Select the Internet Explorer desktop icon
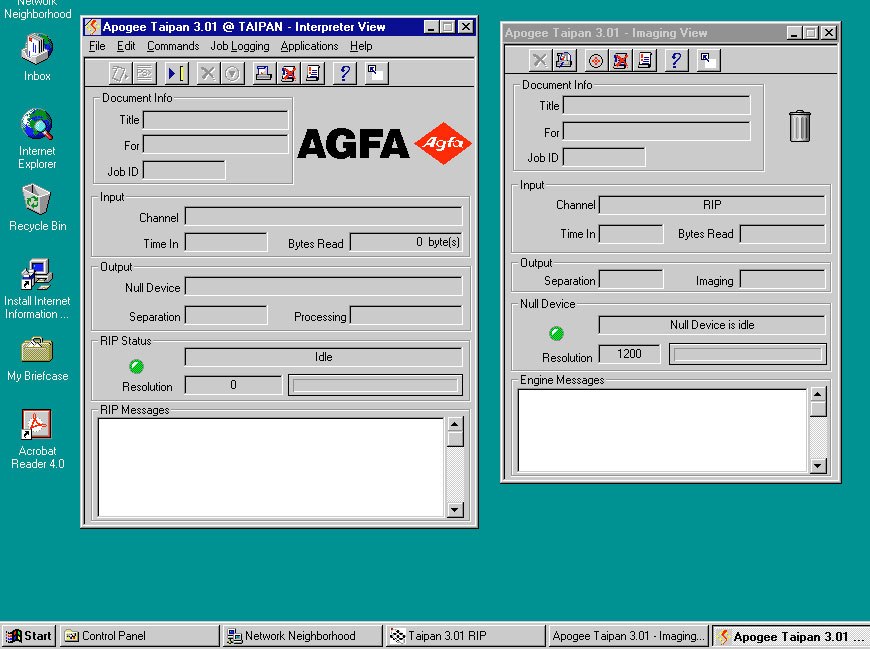Image resolution: width=870 pixels, height=649 pixels. [x=37, y=139]
